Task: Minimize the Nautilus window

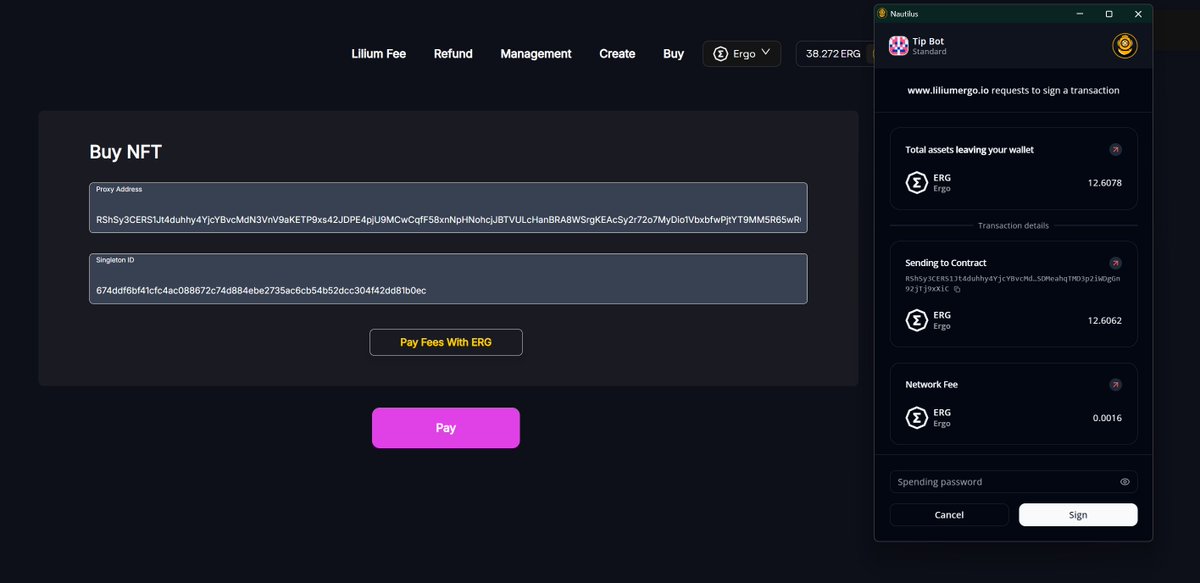Action: point(1081,14)
